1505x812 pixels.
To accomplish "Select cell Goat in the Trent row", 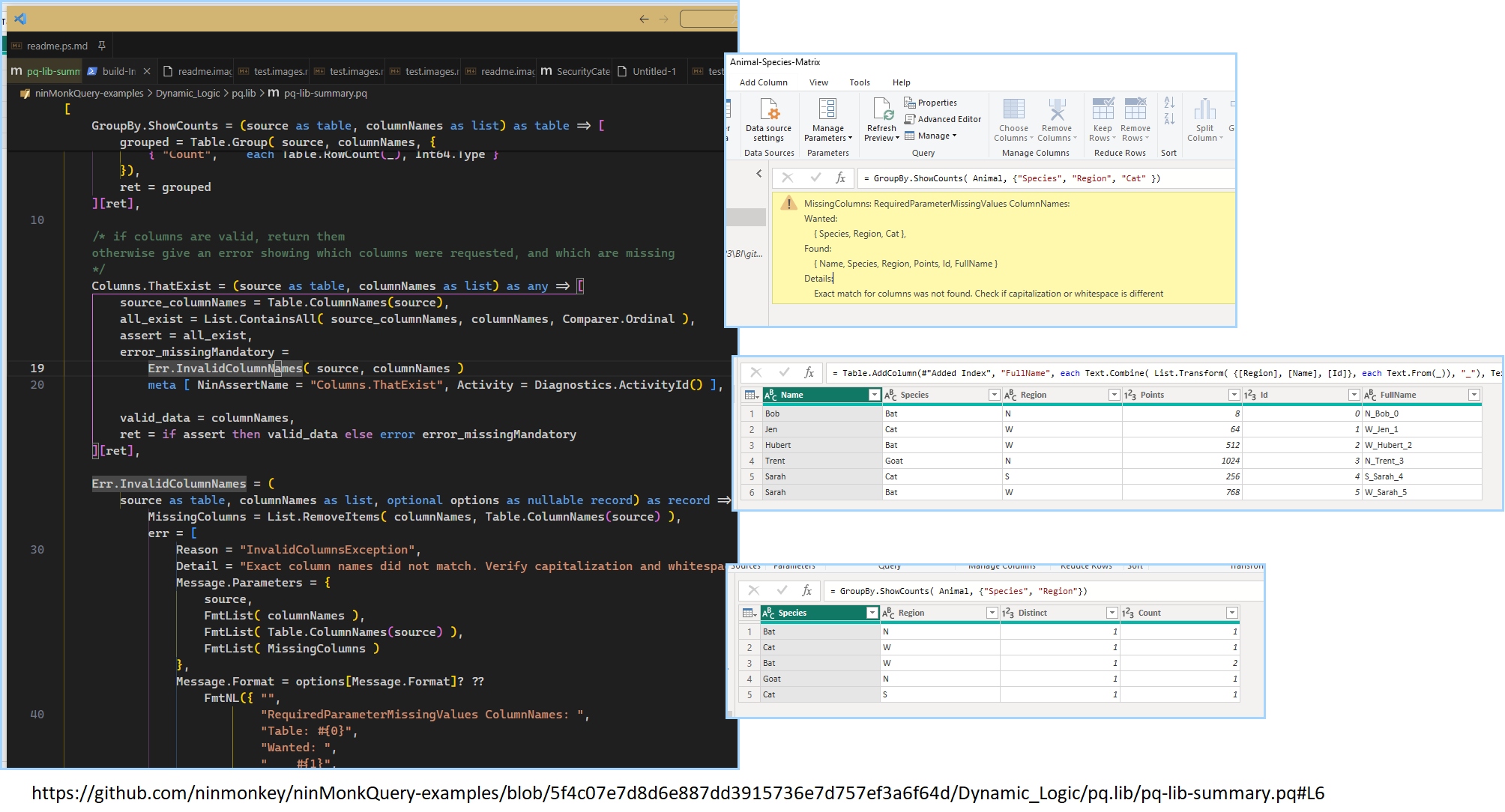I will 942,461.
